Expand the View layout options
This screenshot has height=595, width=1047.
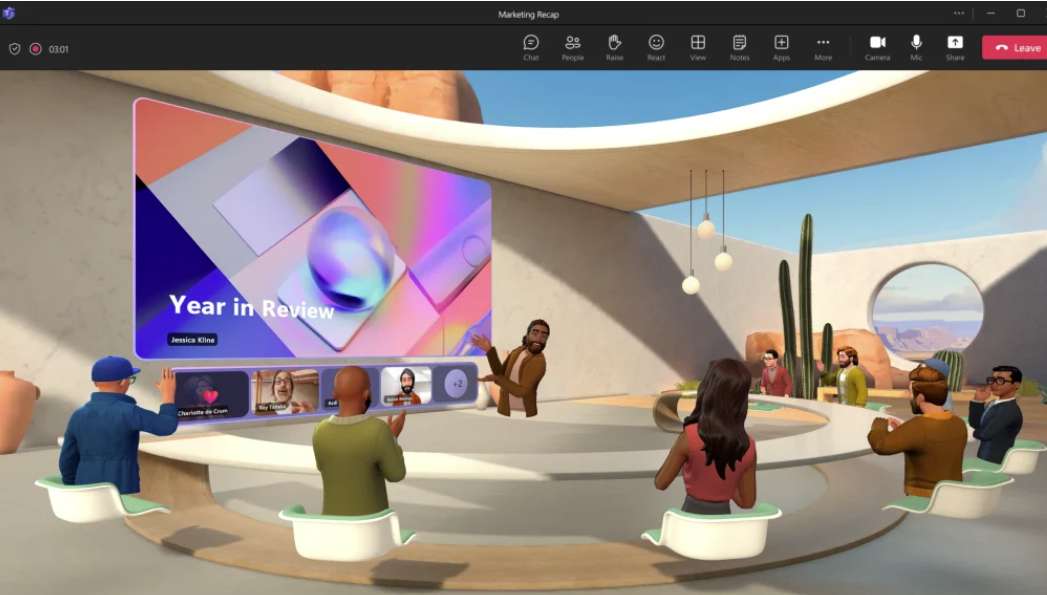[698, 46]
